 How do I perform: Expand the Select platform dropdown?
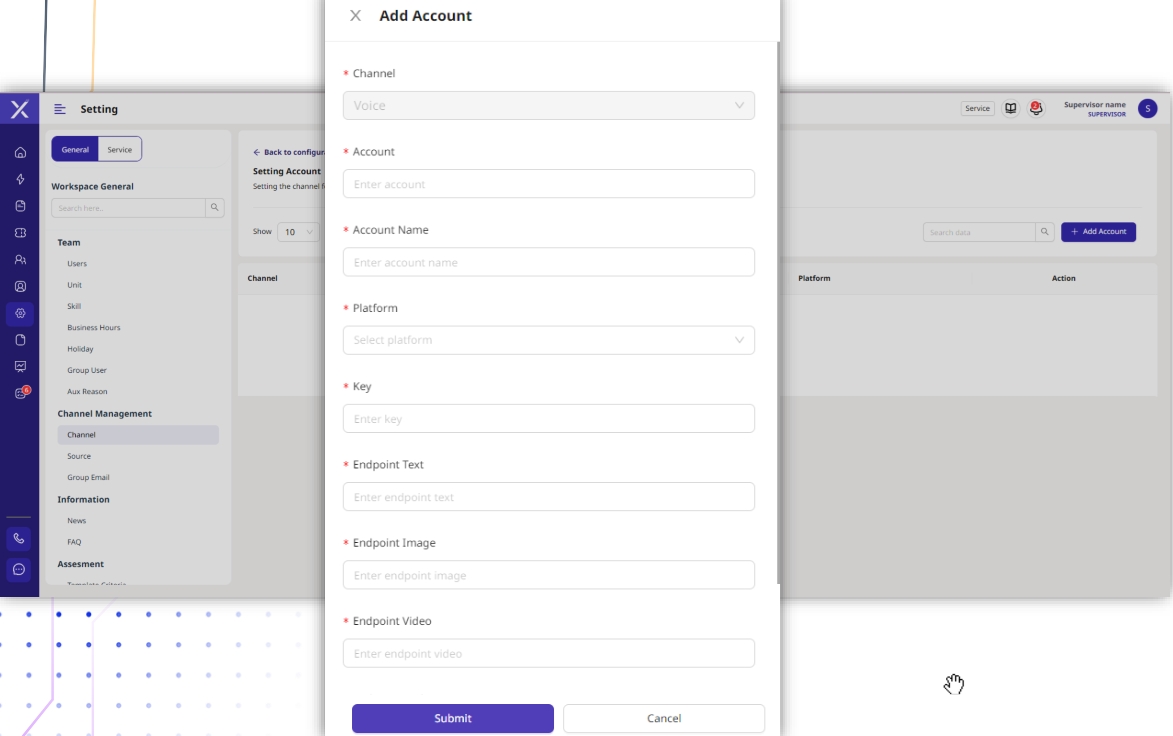pyautogui.click(x=548, y=340)
